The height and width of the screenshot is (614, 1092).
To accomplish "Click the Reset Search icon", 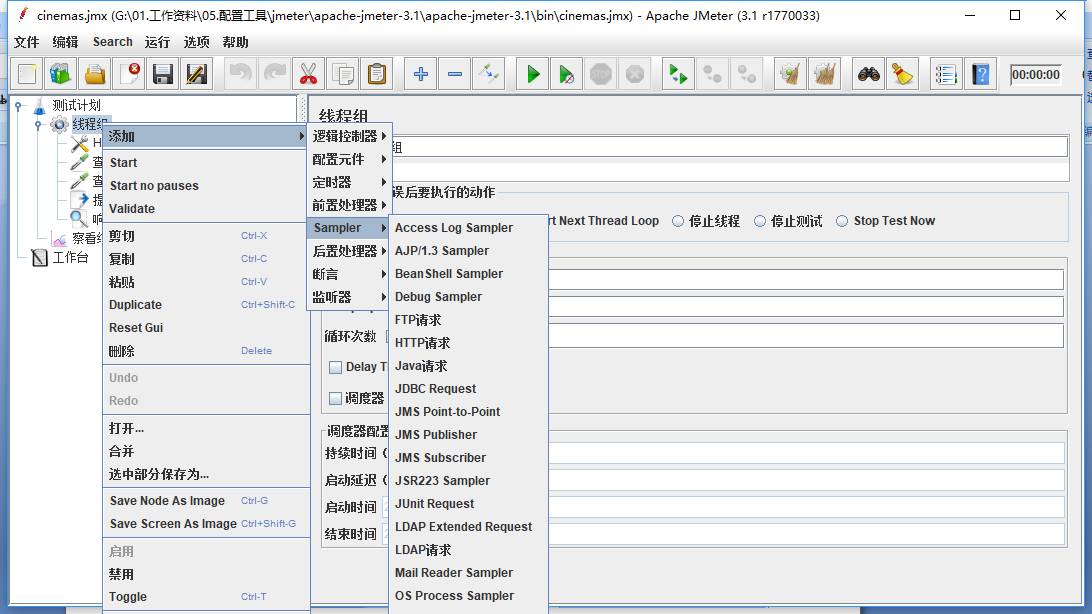I will (x=903, y=74).
